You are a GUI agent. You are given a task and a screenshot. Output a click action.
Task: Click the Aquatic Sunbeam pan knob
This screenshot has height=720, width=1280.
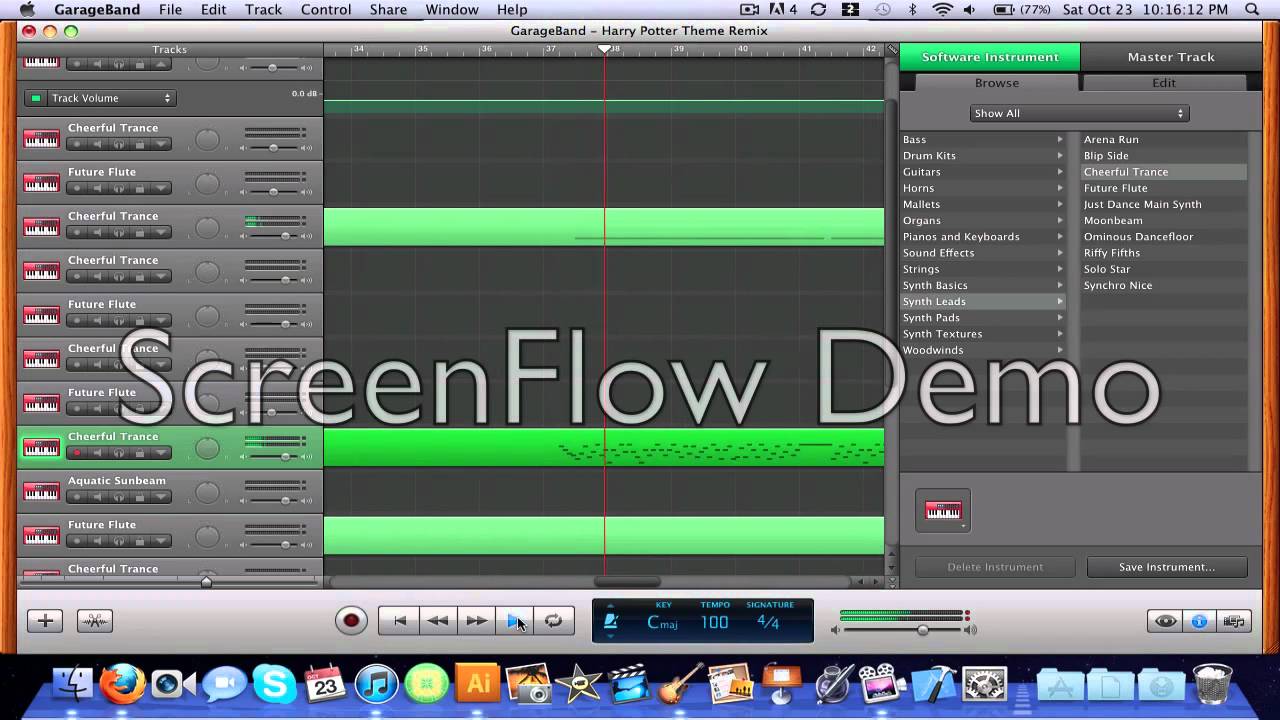tap(207, 492)
